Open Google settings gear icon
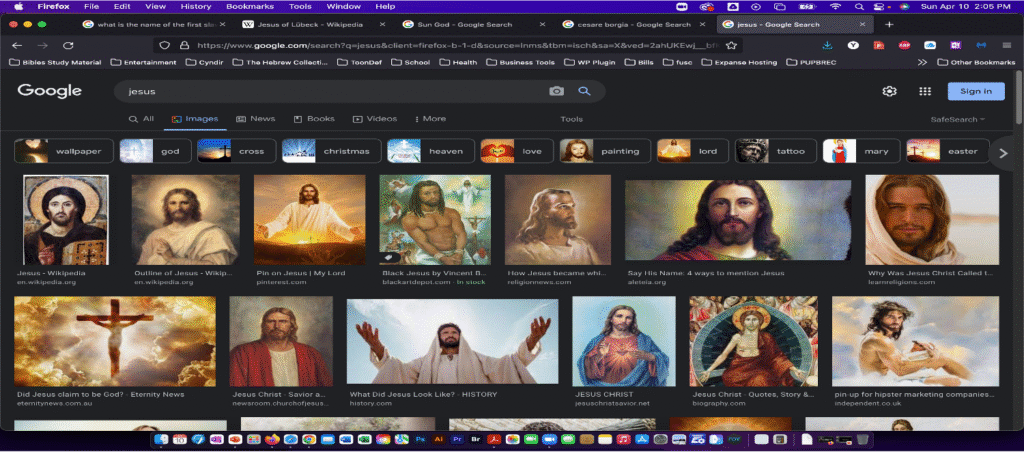1024x452 pixels. pos(889,91)
